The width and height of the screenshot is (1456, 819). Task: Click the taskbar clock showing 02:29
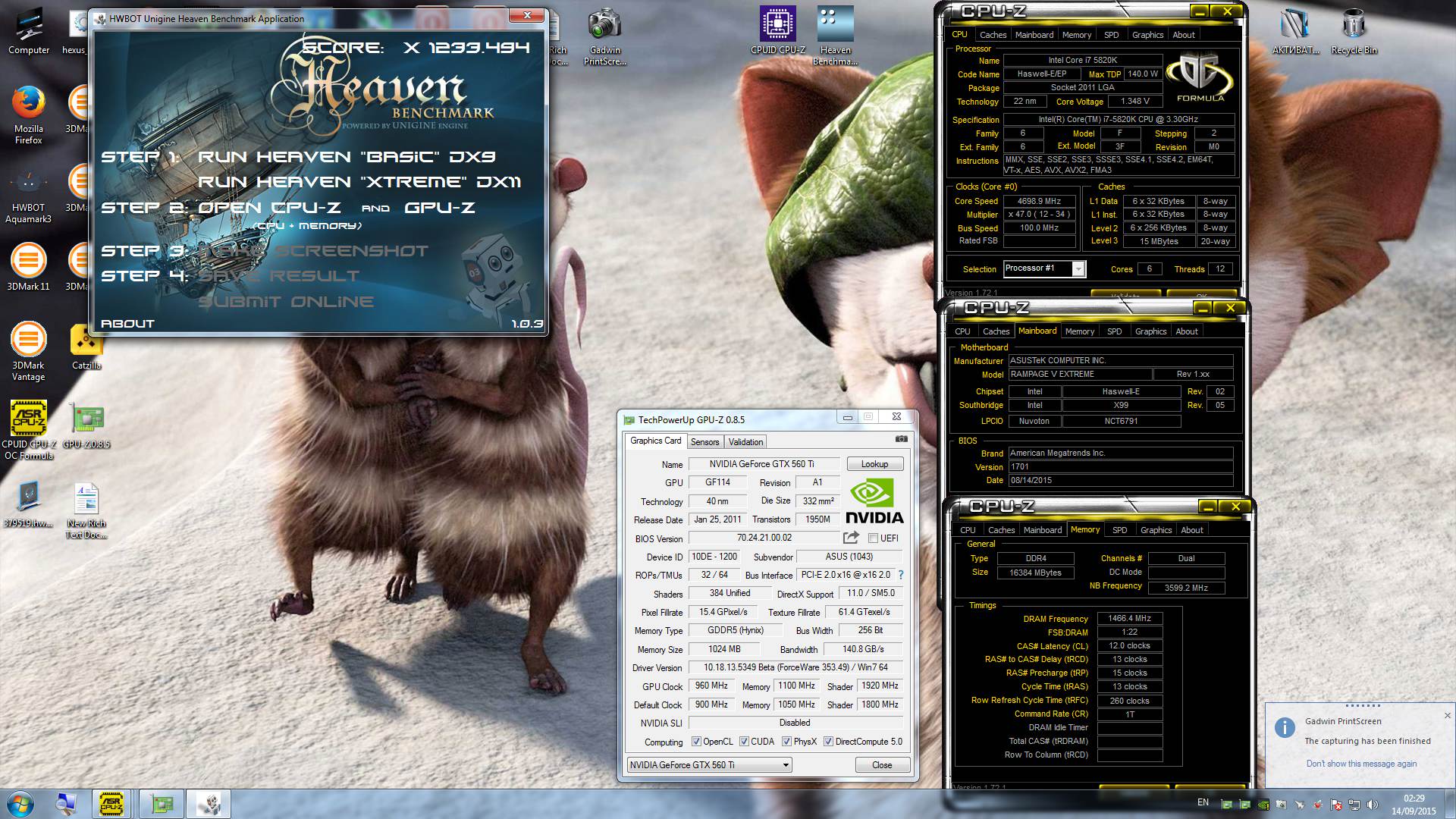pyautogui.click(x=1414, y=805)
